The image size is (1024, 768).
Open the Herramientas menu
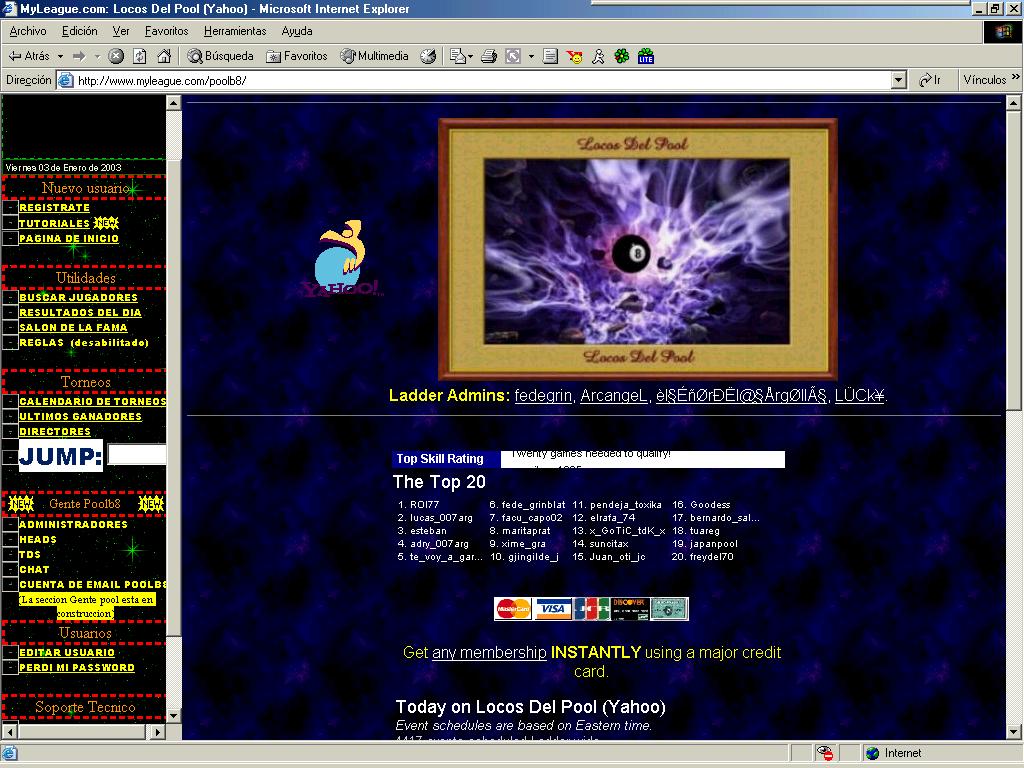235,31
